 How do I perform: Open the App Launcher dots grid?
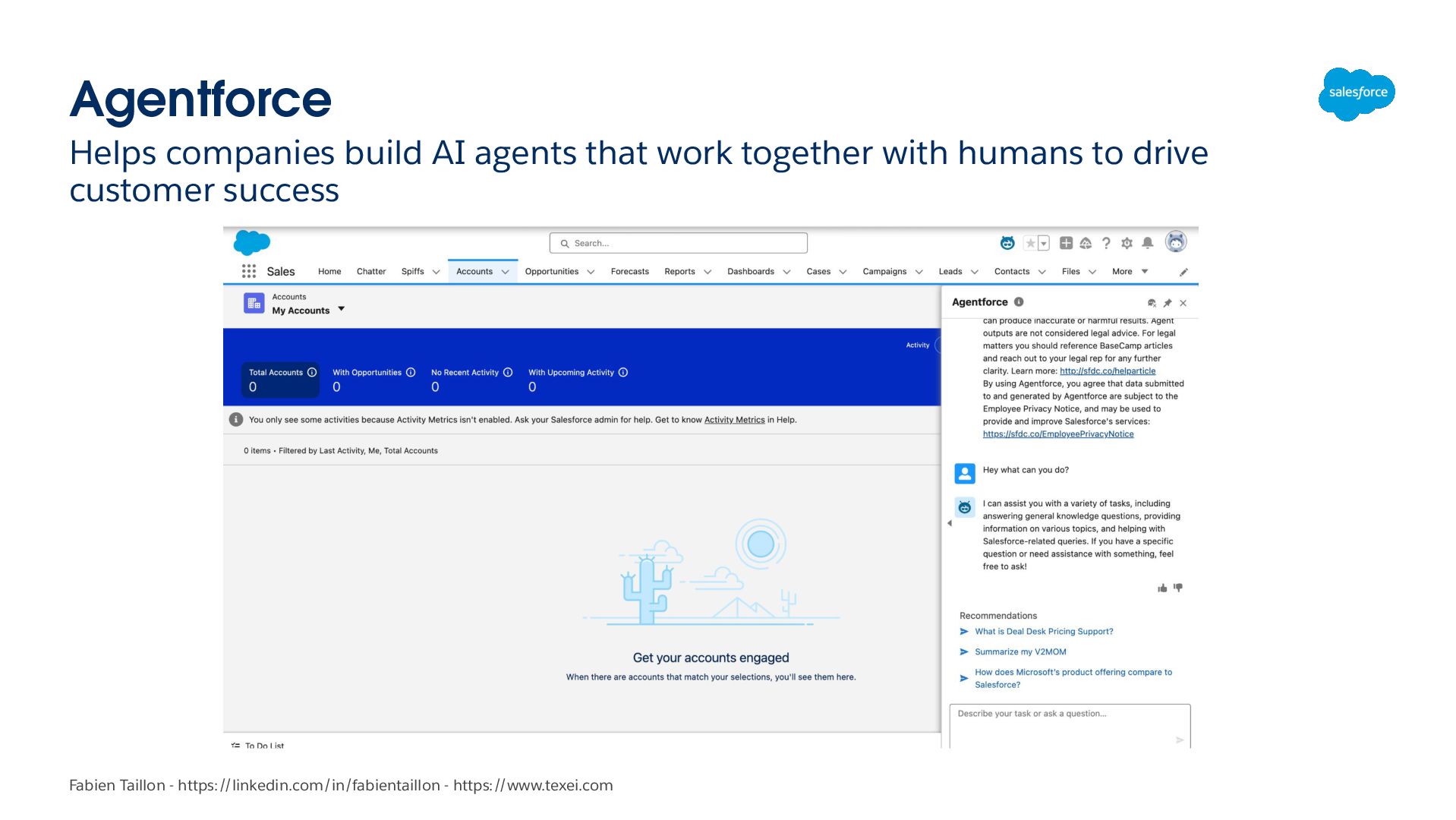(248, 271)
